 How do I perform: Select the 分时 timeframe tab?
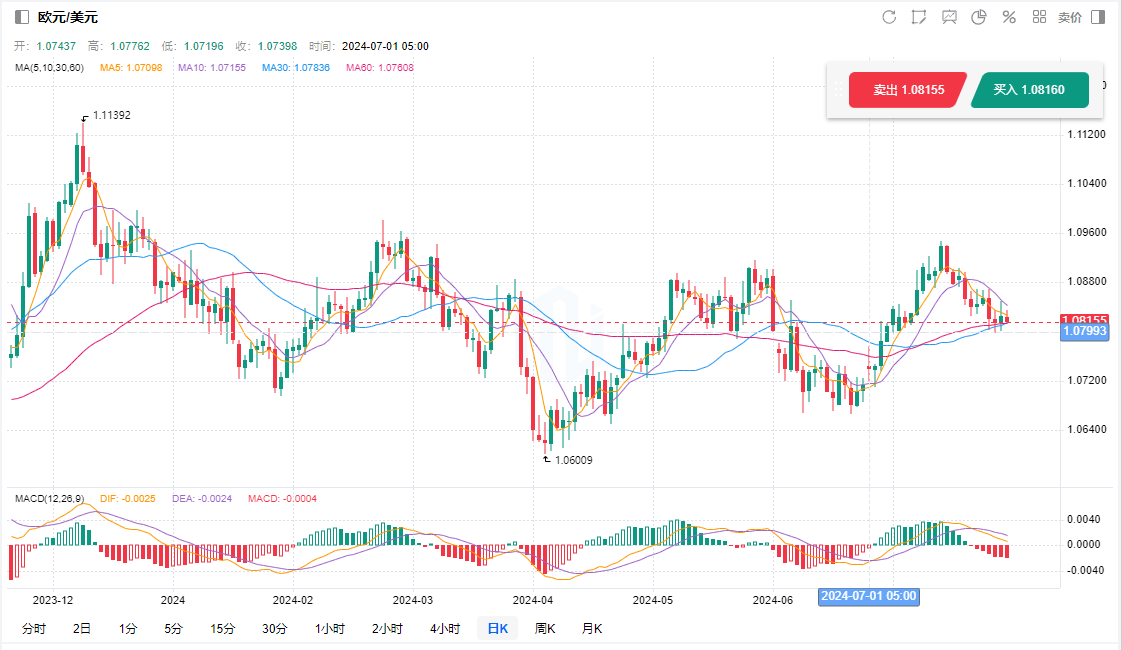pos(33,629)
